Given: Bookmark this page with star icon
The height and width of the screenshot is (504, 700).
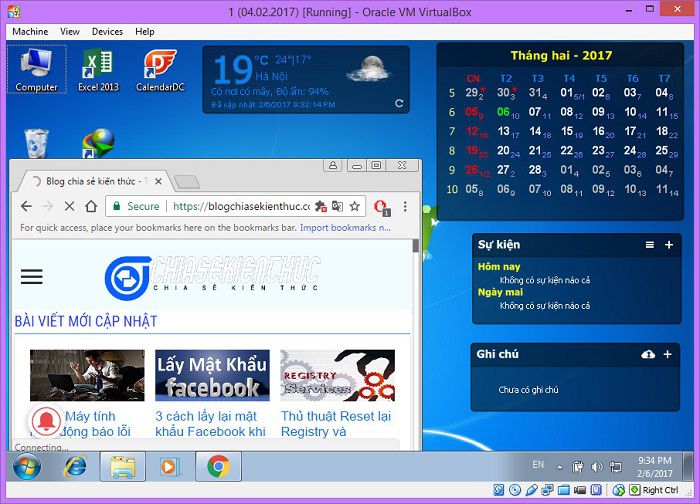Looking at the screenshot, I should (354, 206).
